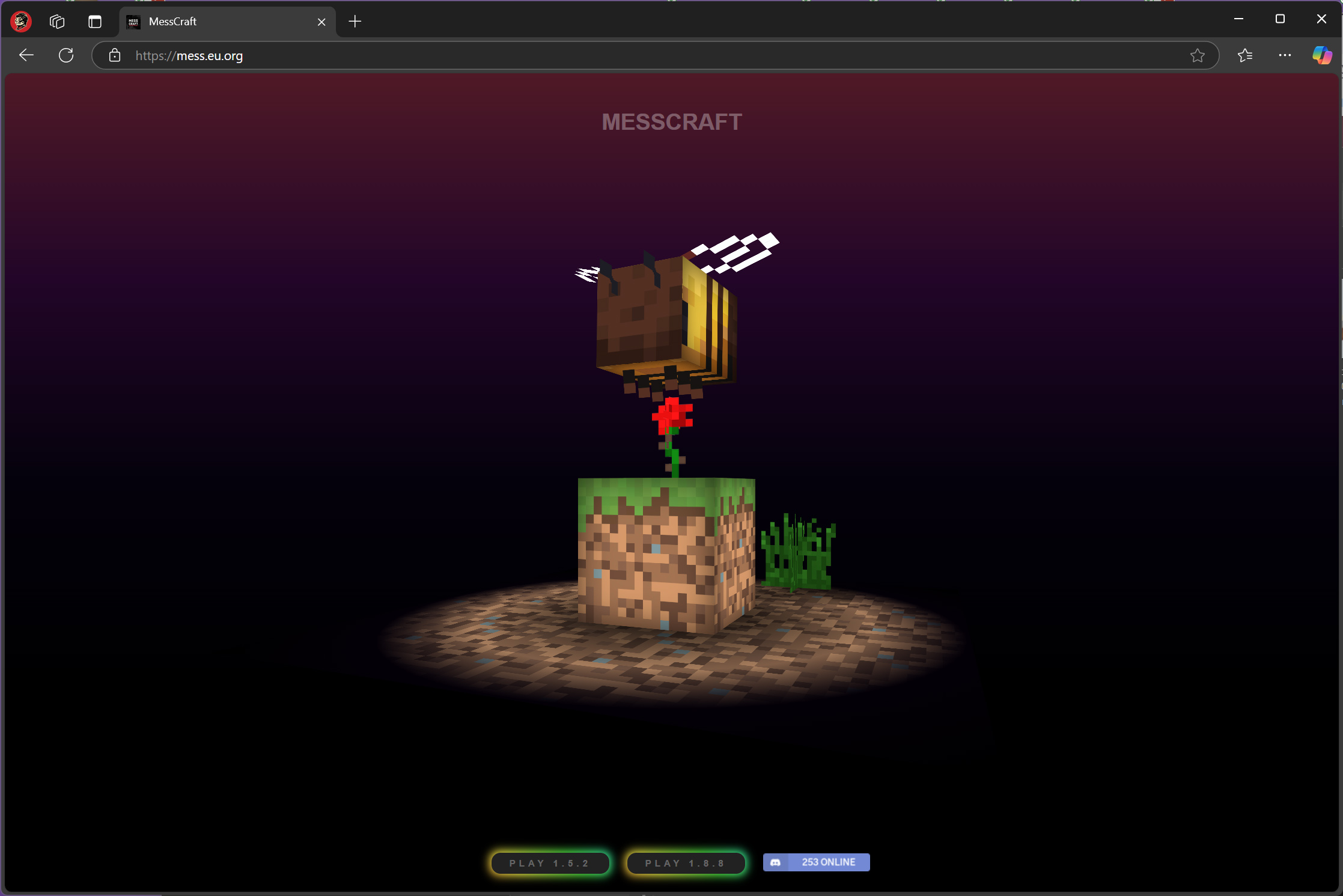Screen dimensions: 1343x896
Task: Open the workspaces icon
Action: [x=57, y=22]
